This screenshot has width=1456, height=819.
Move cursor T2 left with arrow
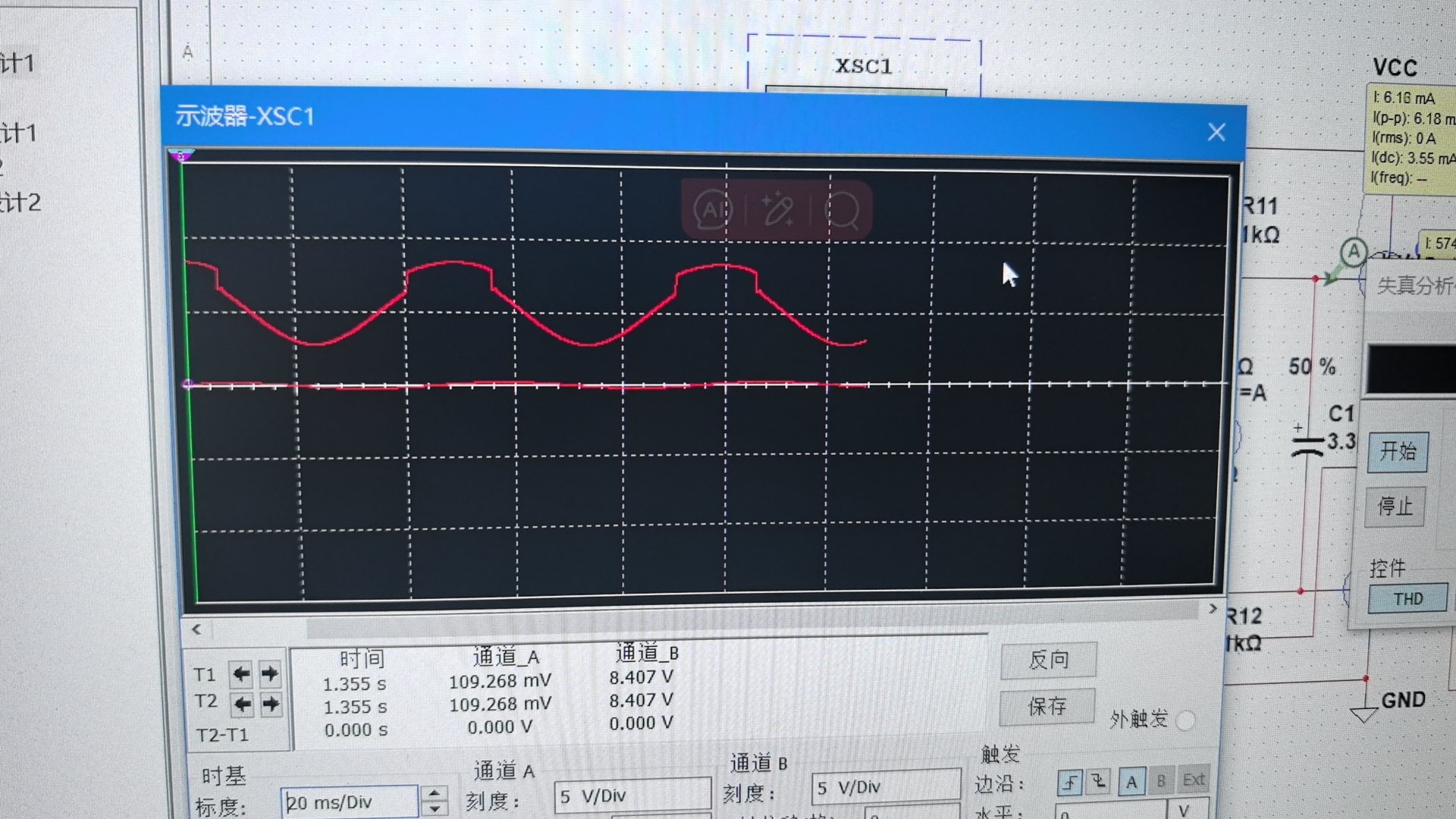point(242,704)
